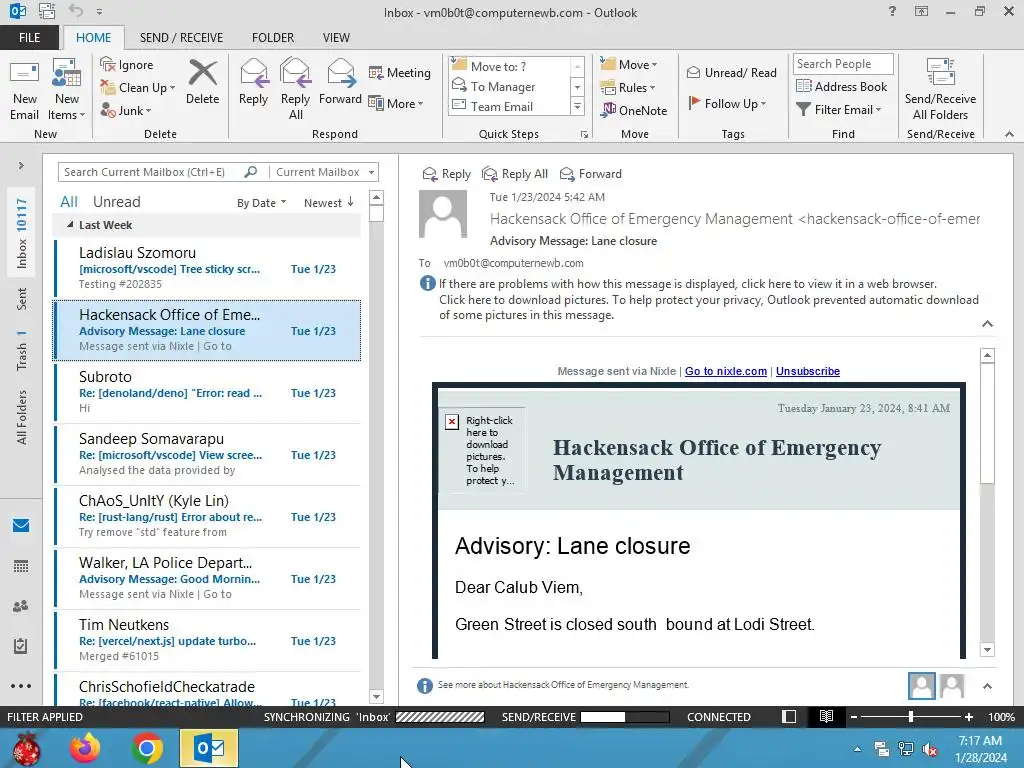Select the Team Email quick step
The image size is (1024, 768).
coord(510,106)
